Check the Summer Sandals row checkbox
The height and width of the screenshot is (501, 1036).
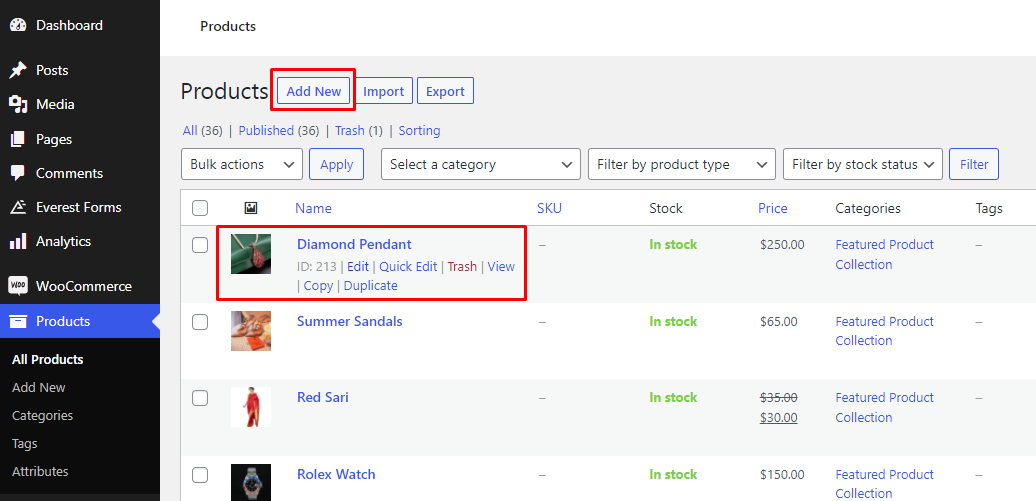200,322
